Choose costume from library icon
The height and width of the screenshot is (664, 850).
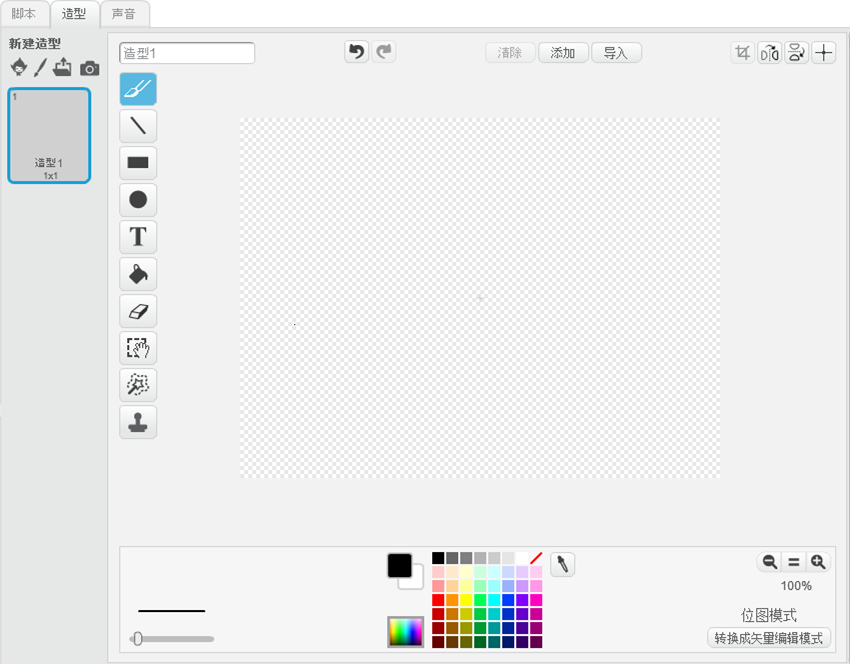tap(19, 67)
